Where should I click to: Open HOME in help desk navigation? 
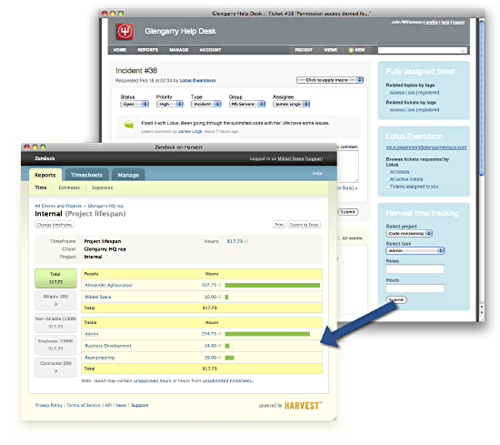coord(119,50)
